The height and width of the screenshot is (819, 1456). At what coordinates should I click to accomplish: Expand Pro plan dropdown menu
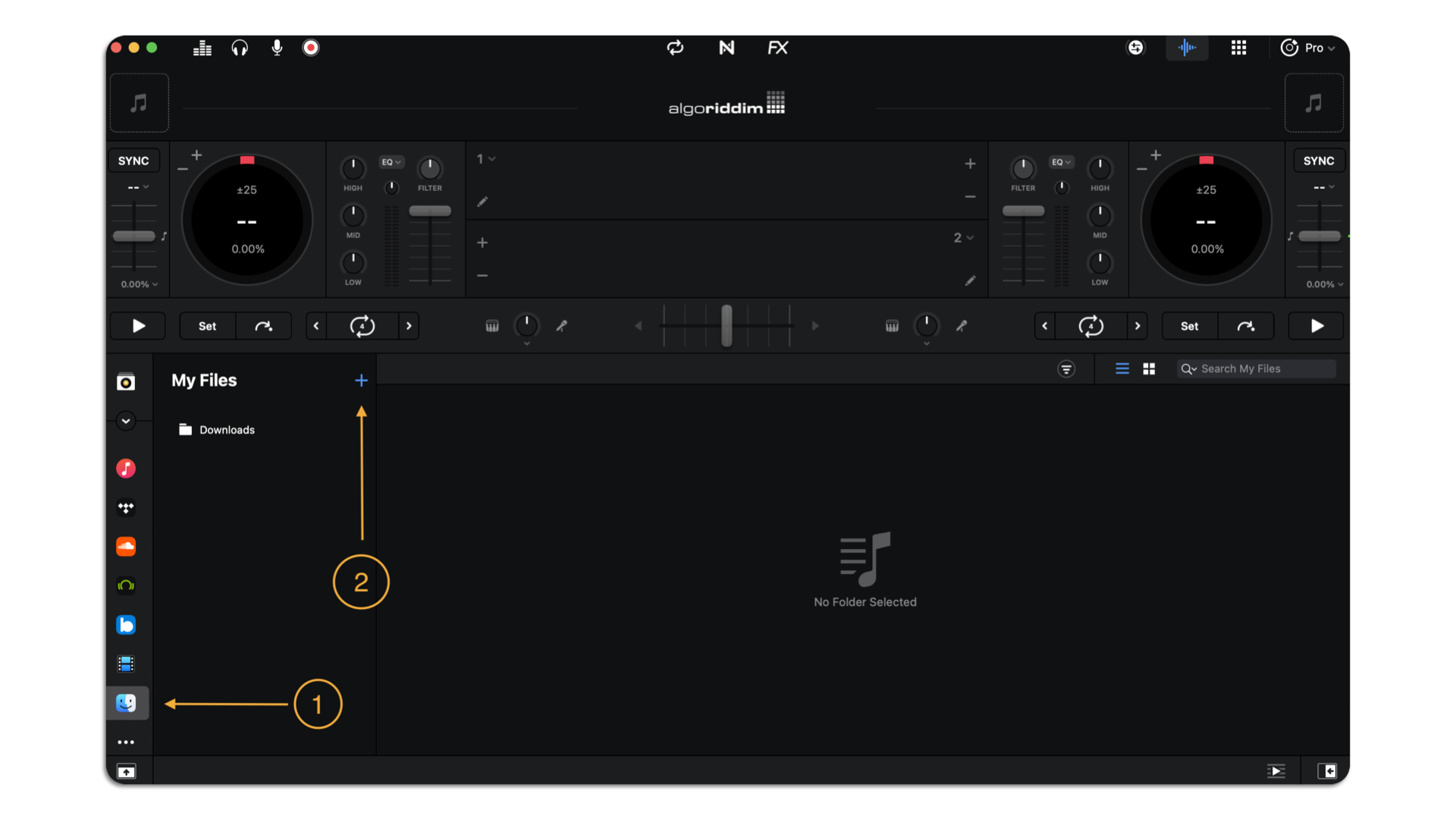(1310, 47)
